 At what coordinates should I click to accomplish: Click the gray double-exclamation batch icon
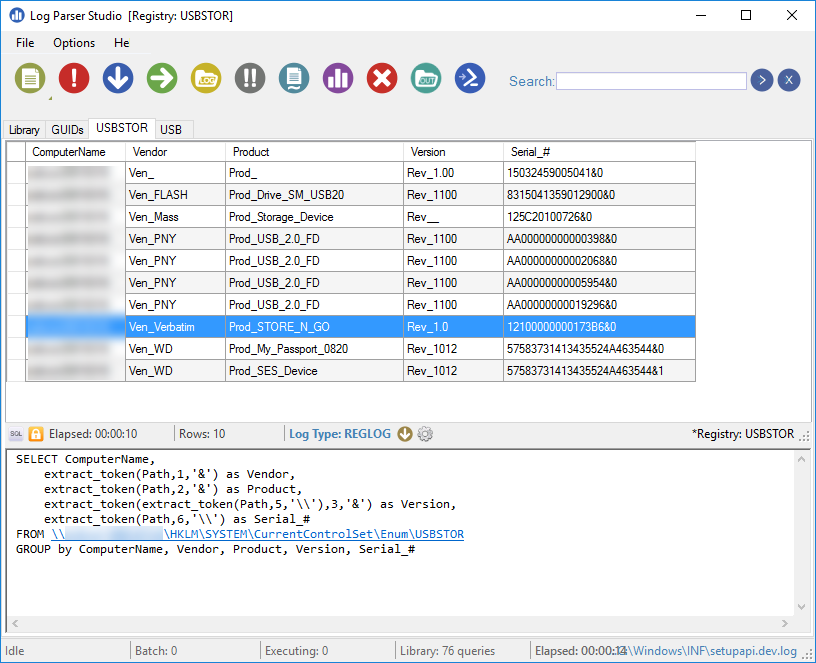click(250, 79)
